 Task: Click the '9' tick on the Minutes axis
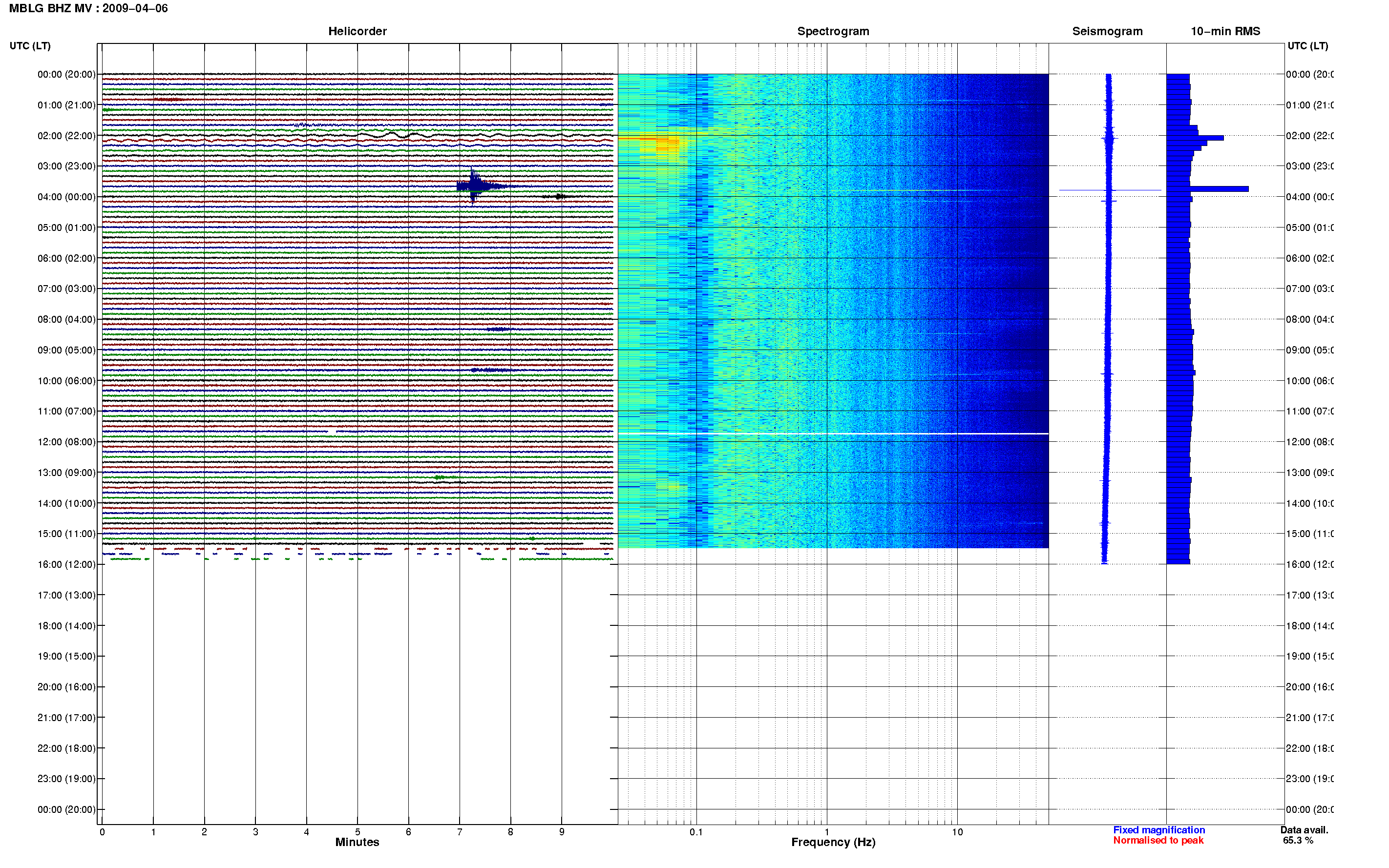click(562, 832)
